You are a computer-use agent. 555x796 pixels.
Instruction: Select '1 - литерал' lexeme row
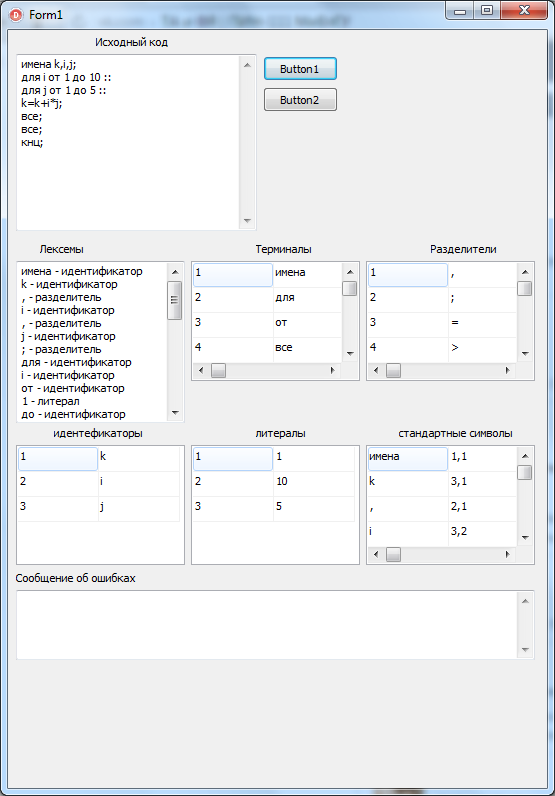(50, 401)
